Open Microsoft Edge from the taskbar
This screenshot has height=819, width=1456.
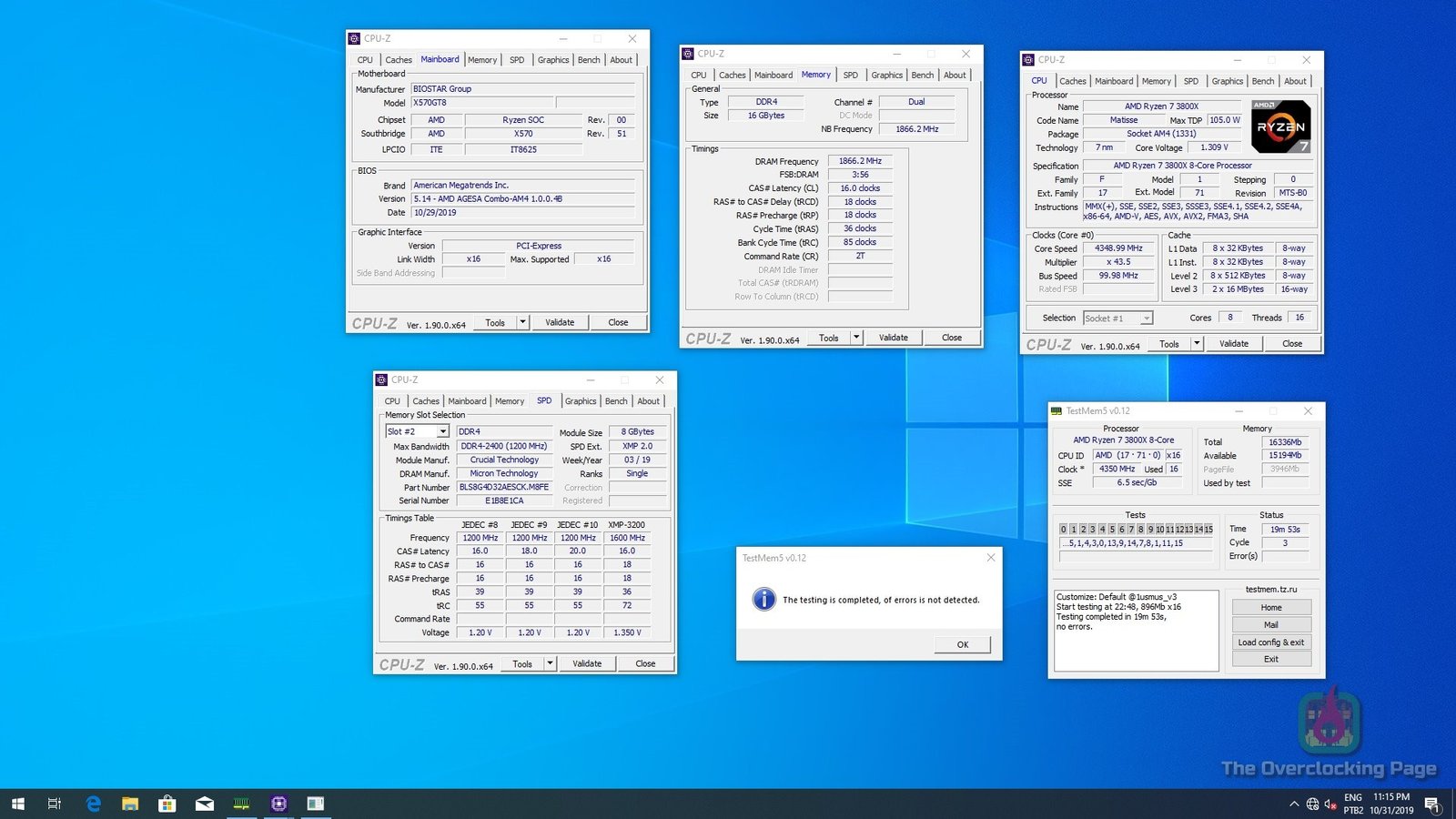coord(93,804)
